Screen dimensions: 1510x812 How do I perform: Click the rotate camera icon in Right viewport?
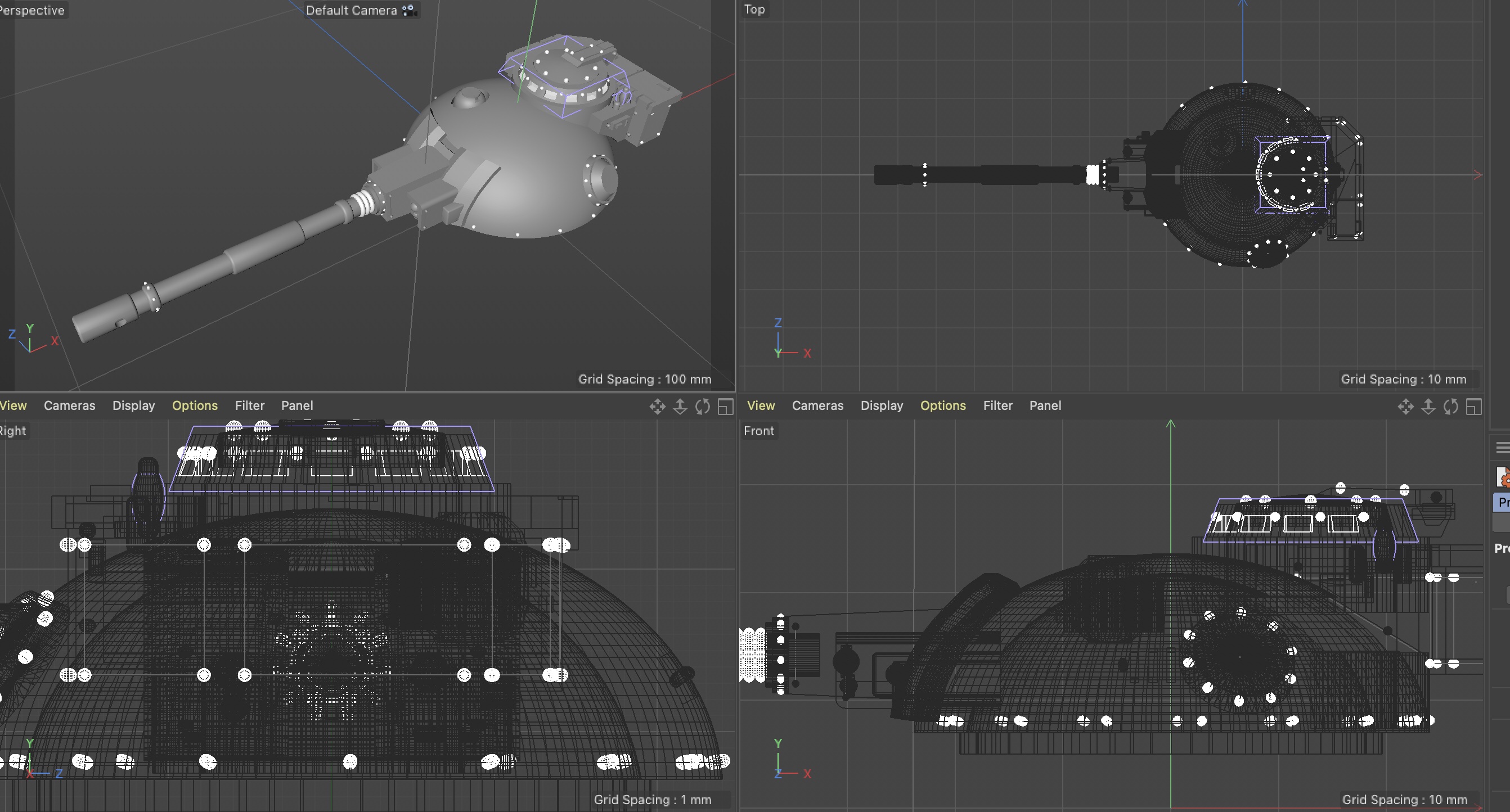[x=702, y=407]
